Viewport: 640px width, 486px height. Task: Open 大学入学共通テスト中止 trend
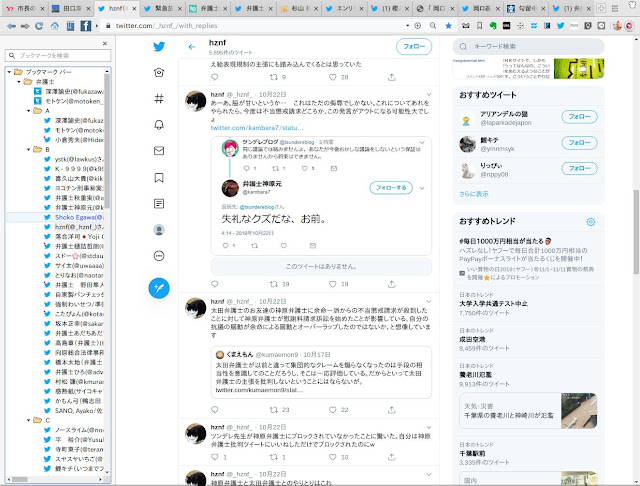click(493, 304)
